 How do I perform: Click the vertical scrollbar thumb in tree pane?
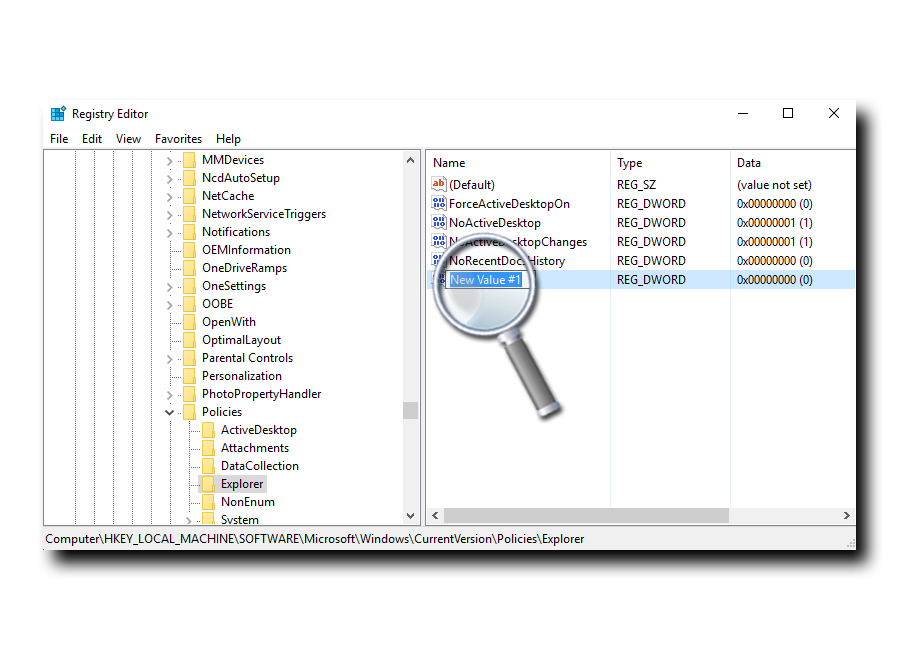tap(410, 411)
